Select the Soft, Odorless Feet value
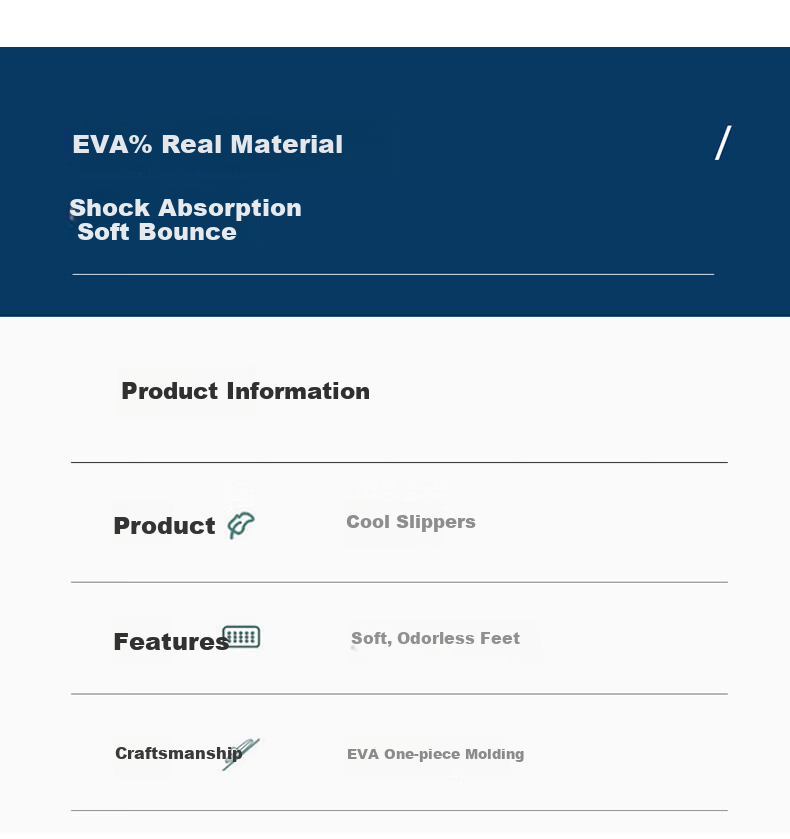 (435, 638)
